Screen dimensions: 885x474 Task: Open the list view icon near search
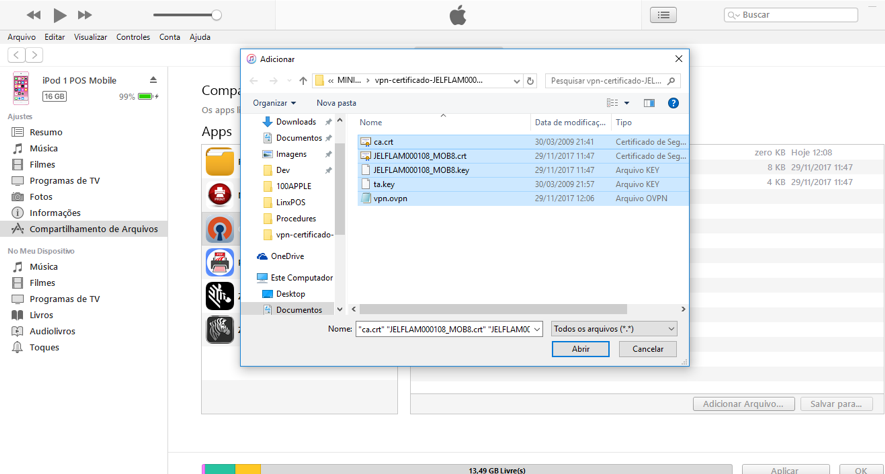click(x=663, y=15)
